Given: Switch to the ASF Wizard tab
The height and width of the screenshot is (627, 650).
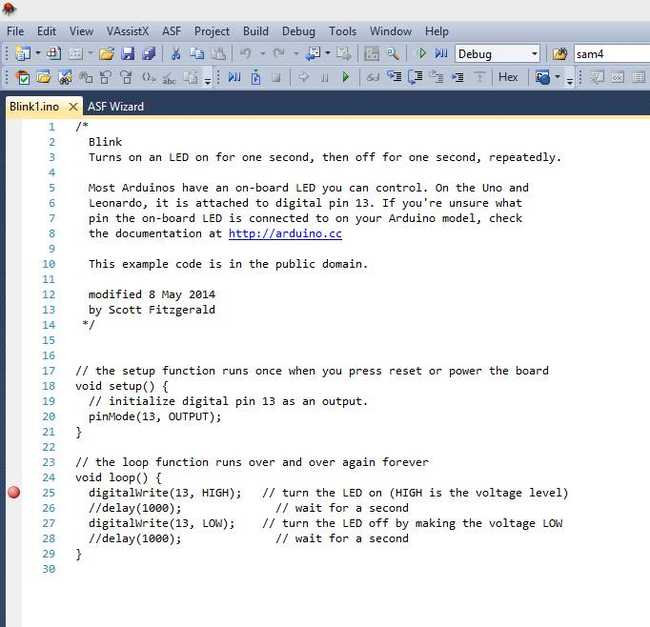Looking at the screenshot, I should pyautogui.click(x=115, y=106).
